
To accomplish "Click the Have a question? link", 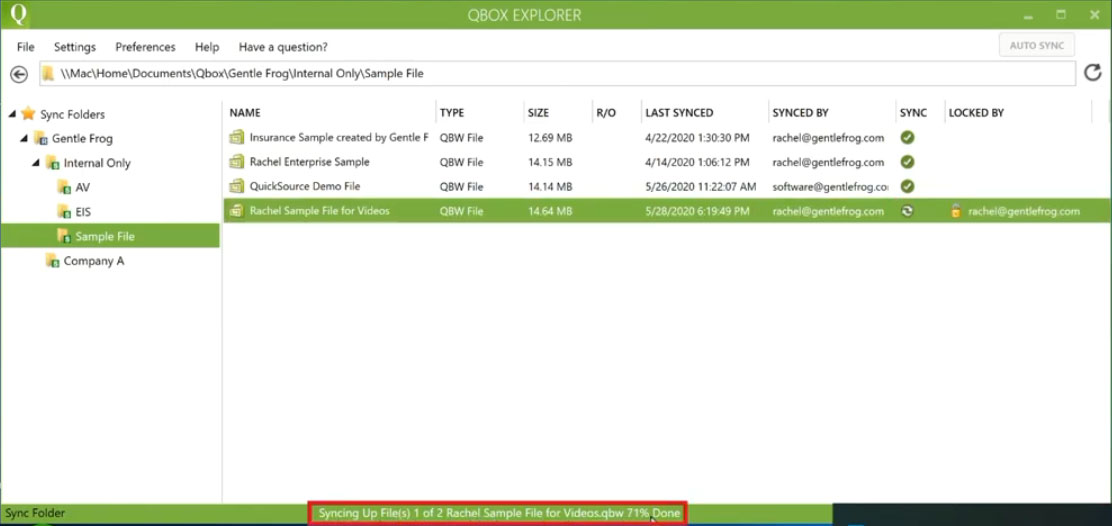I will click(x=283, y=47).
